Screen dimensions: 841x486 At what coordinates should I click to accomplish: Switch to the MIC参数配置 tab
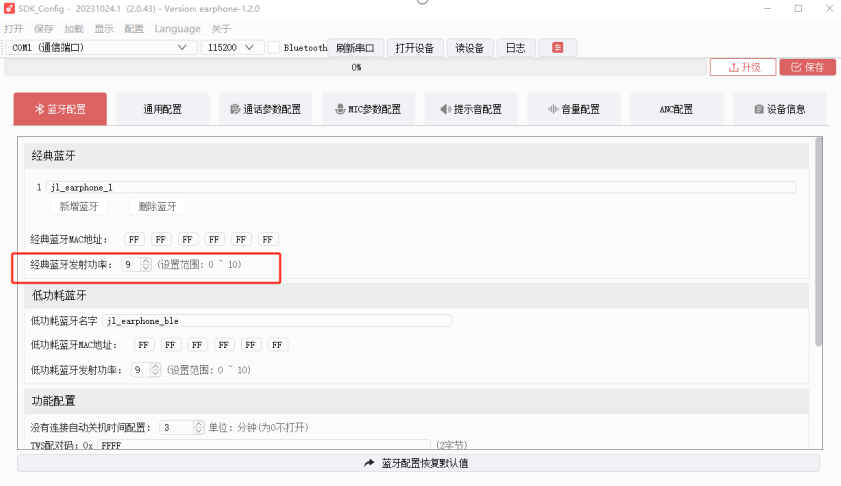coord(368,109)
